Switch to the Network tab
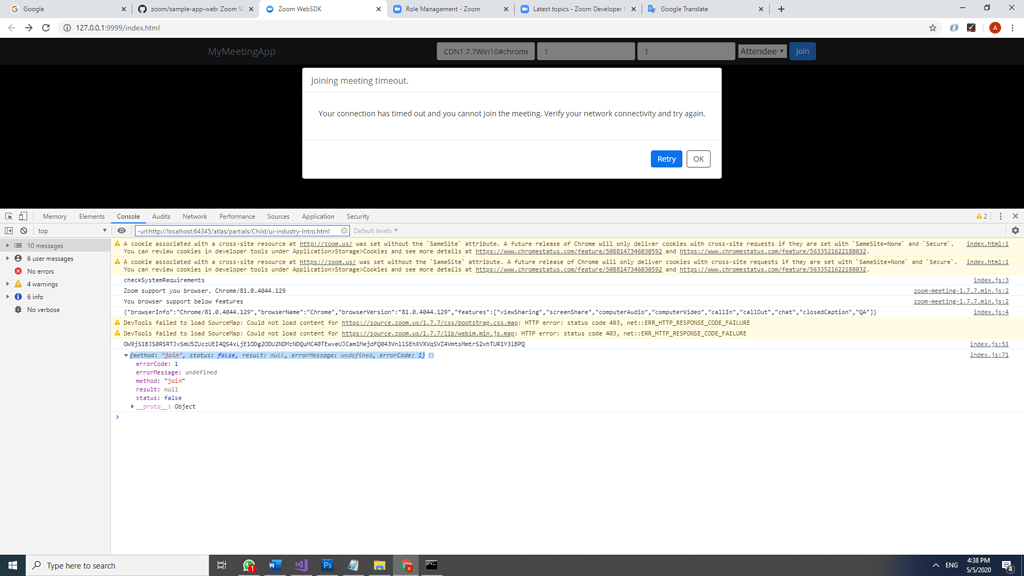Screen dimensions: 1024x576 194,216
